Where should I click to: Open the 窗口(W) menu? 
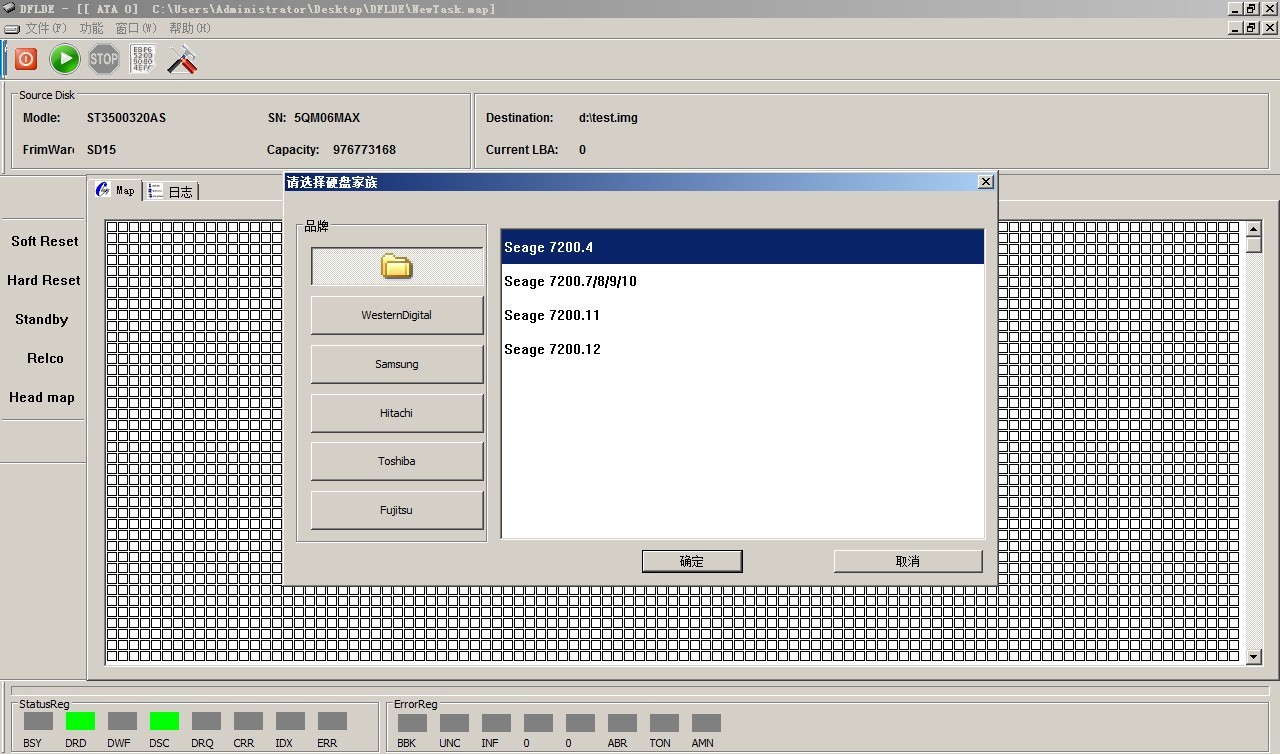[x=135, y=28]
